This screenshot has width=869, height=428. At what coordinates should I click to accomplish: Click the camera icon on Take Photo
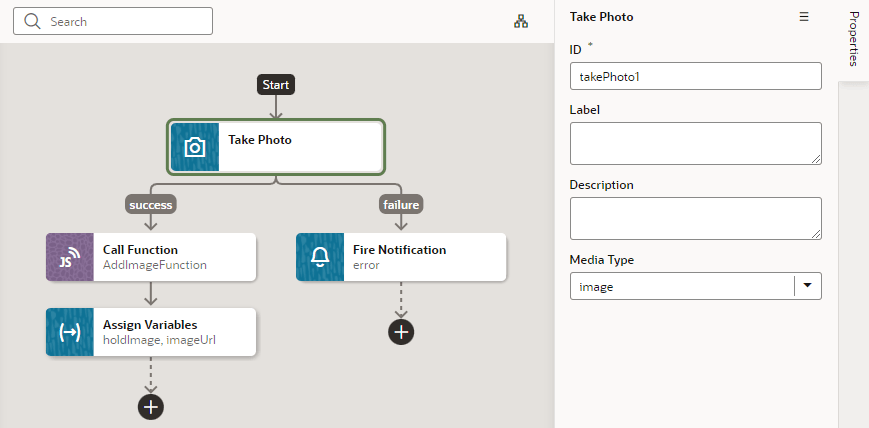[195, 147]
